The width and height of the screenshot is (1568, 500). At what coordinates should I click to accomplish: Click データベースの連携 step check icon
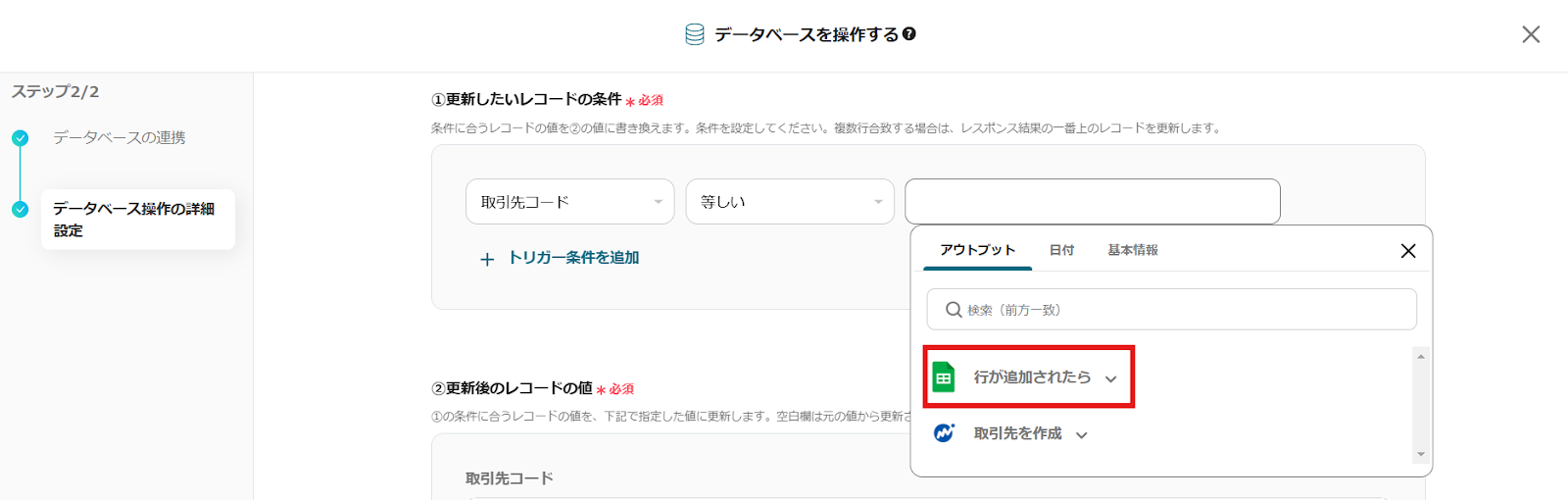click(x=21, y=138)
